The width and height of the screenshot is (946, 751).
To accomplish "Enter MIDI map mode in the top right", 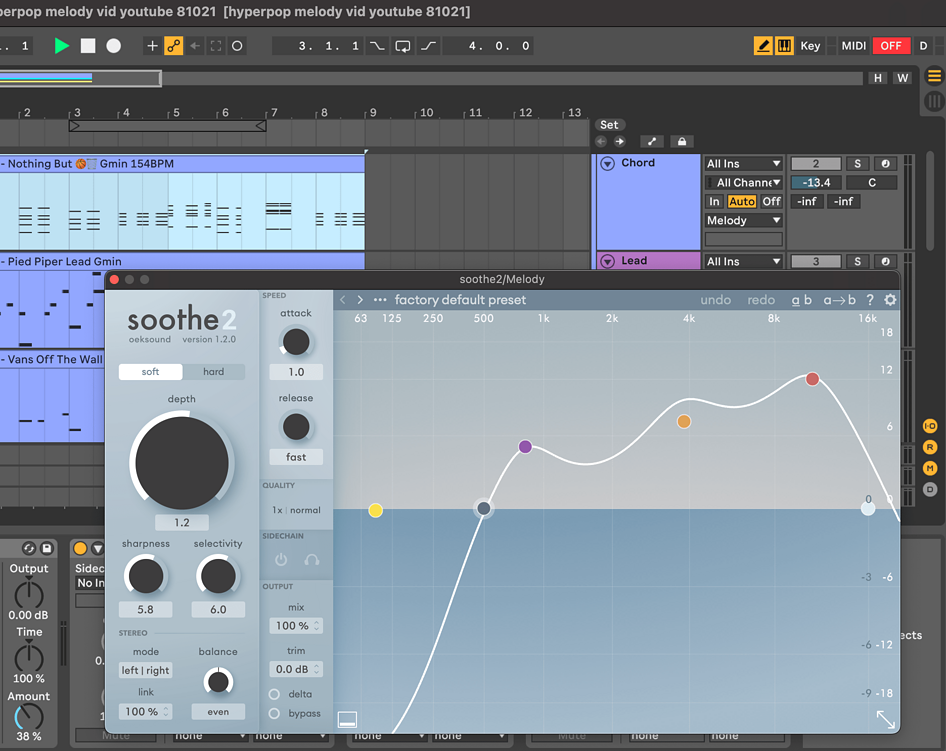I will click(853, 45).
